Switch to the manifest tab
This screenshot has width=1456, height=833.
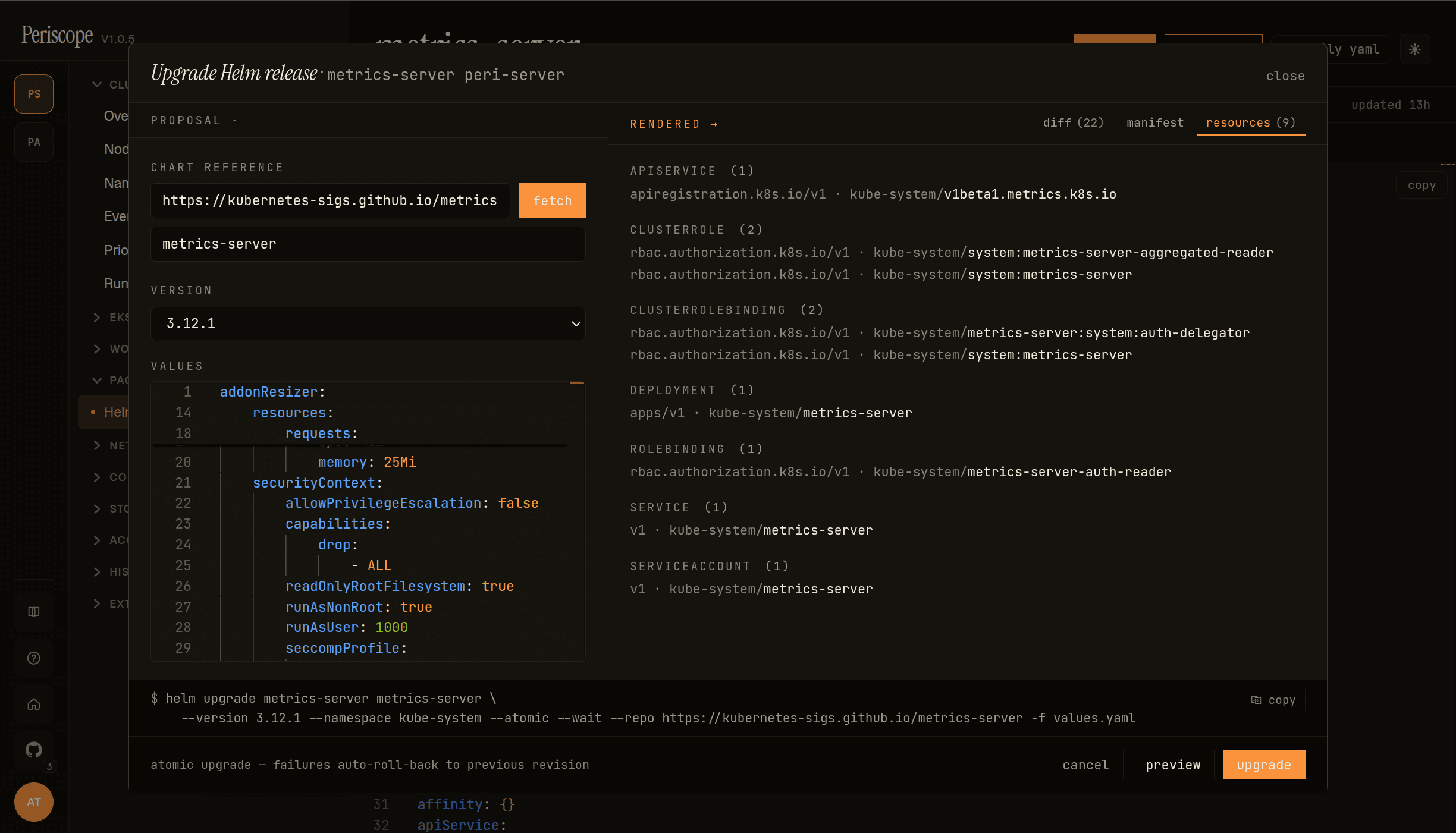coord(1154,122)
